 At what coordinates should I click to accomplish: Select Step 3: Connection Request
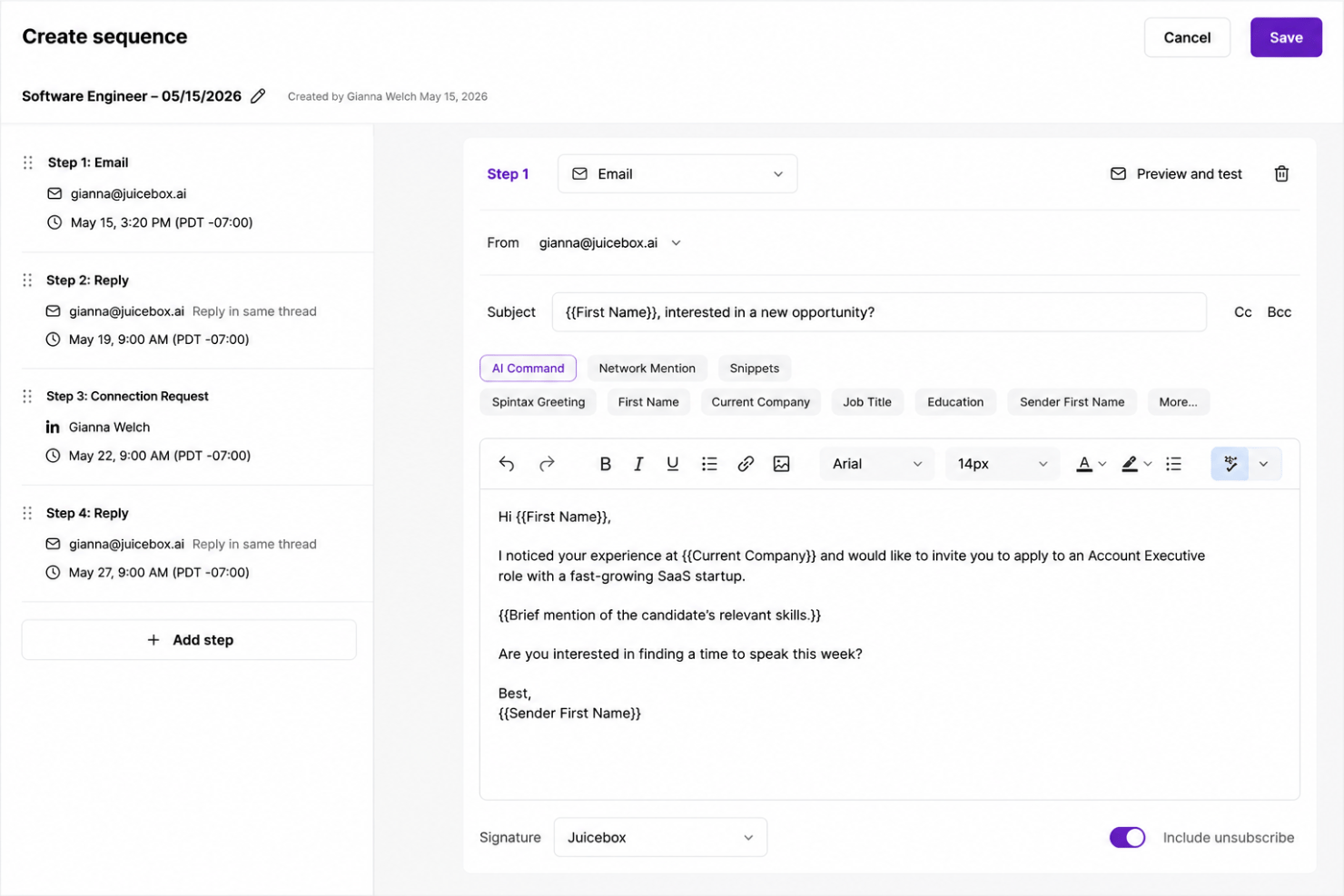click(127, 397)
